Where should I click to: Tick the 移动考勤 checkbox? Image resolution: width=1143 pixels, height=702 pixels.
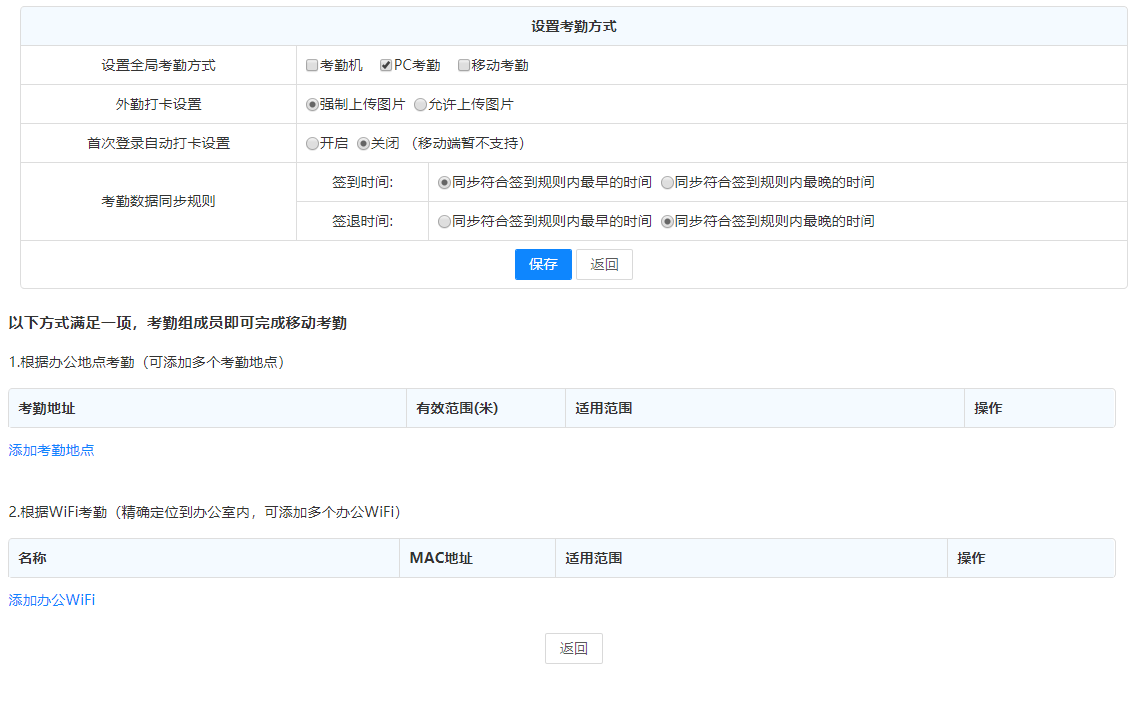[464, 66]
